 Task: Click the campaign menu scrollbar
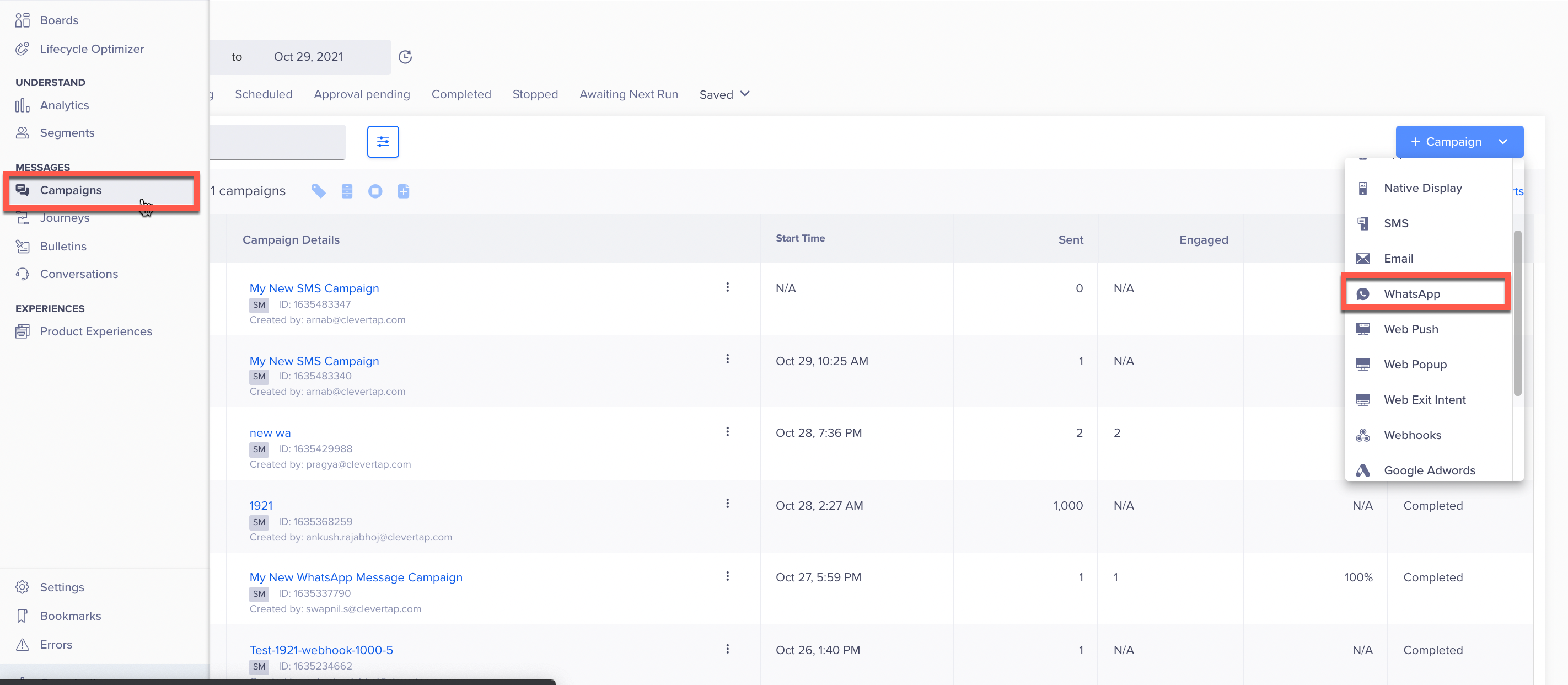pos(1517,313)
